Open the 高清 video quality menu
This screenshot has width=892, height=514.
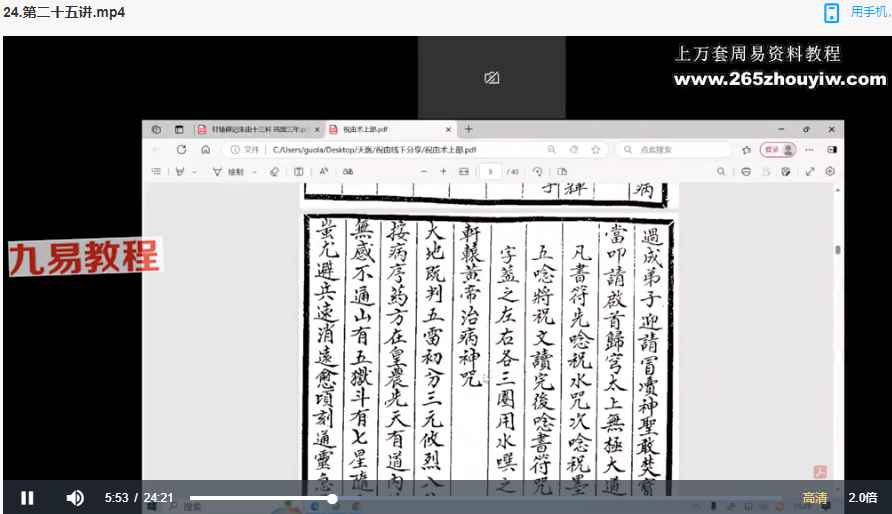[x=814, y=498]
